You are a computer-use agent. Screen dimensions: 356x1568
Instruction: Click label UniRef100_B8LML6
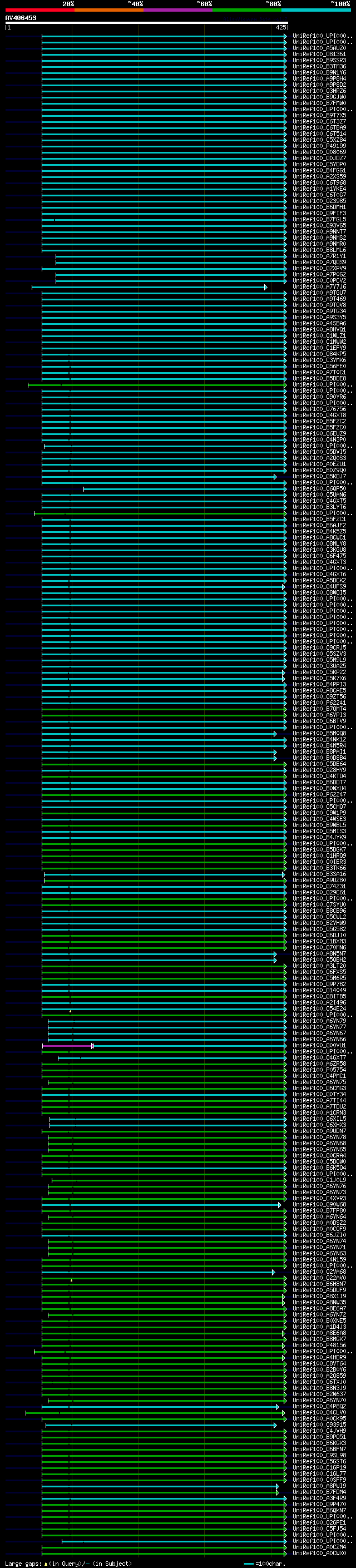319,250
